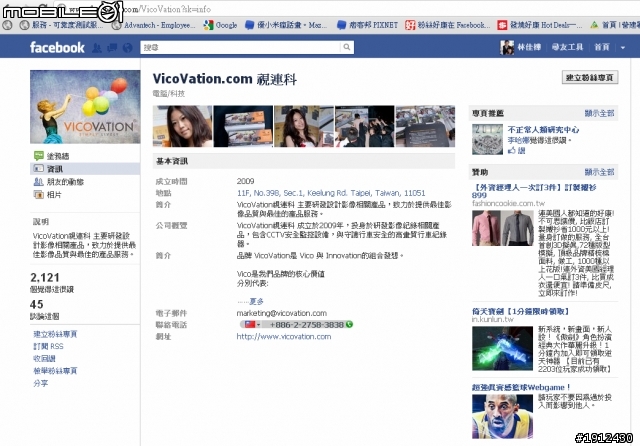Show all in 專頁推薦 section
This screenshot has height=446, width=640.
599,113
